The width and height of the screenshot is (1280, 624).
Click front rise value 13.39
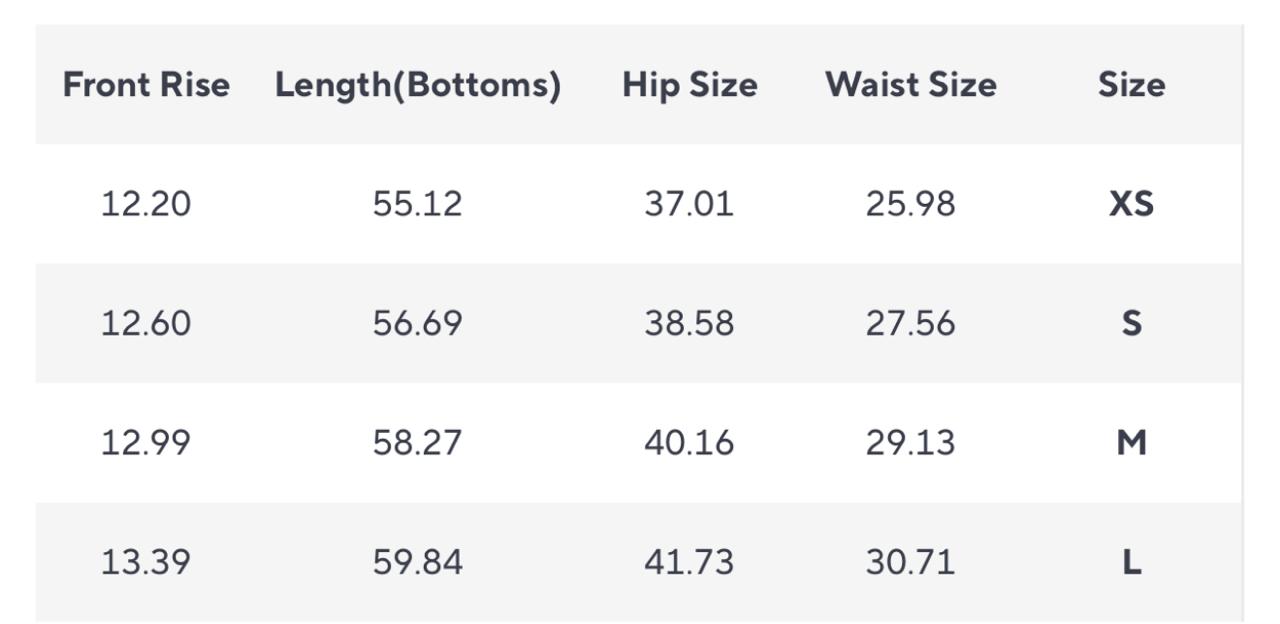pyautogui.click(x=146, y=562)
